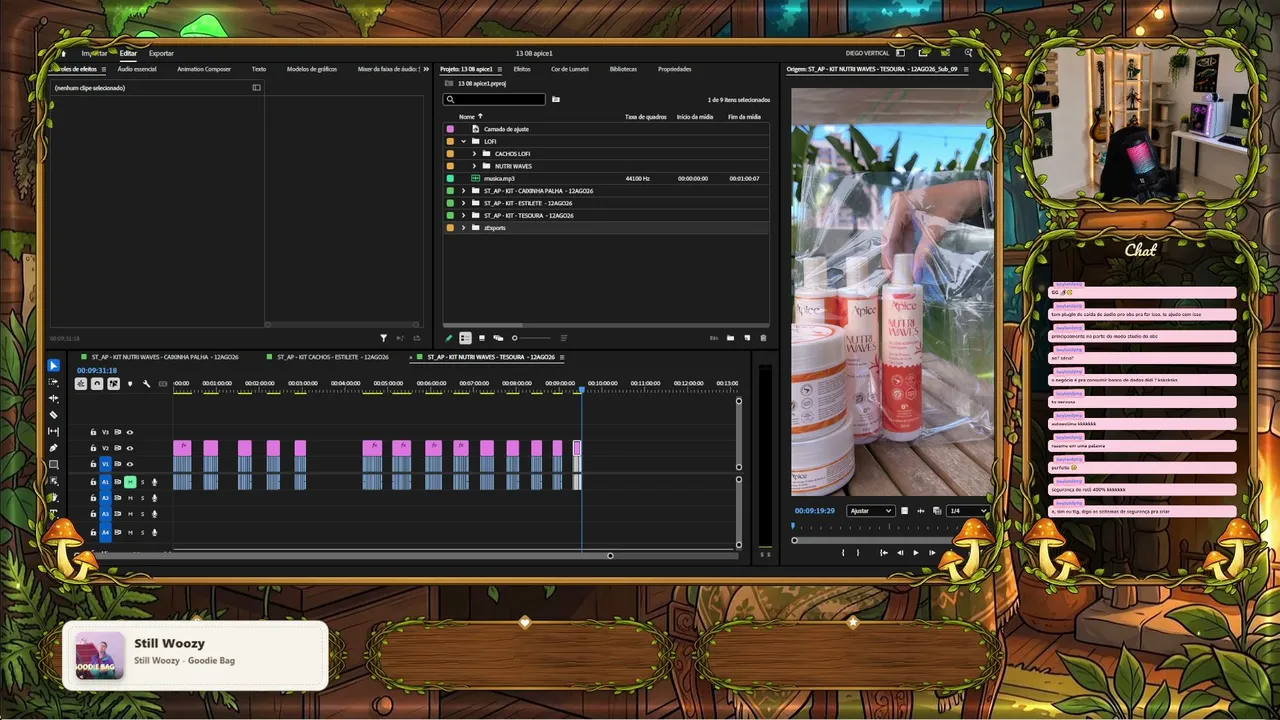The width and height of the screenshot is (1280, 720).
Task: Click timeline horizontal zoom scroll handle
Action: (610, 556)
